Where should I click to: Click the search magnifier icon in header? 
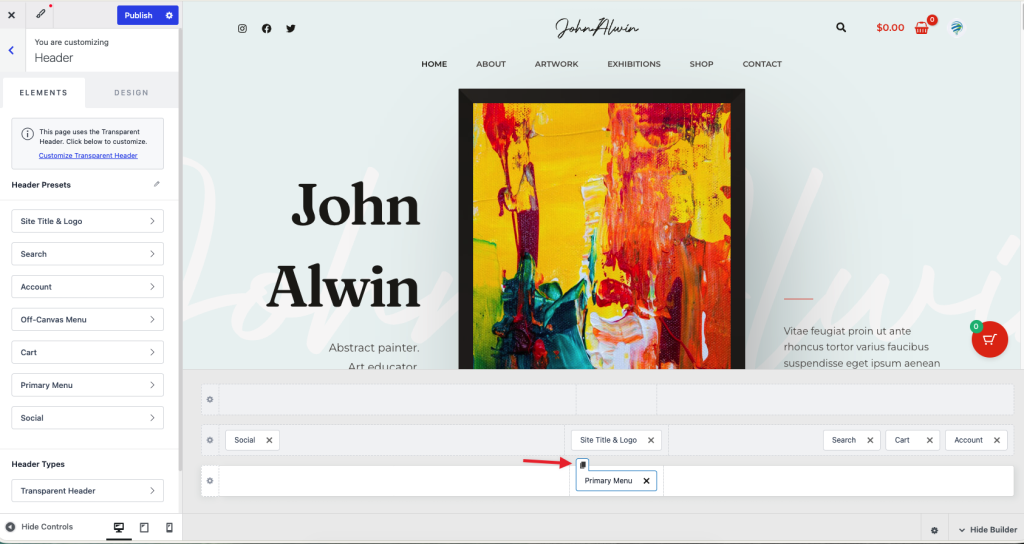[x=841, y=27]
